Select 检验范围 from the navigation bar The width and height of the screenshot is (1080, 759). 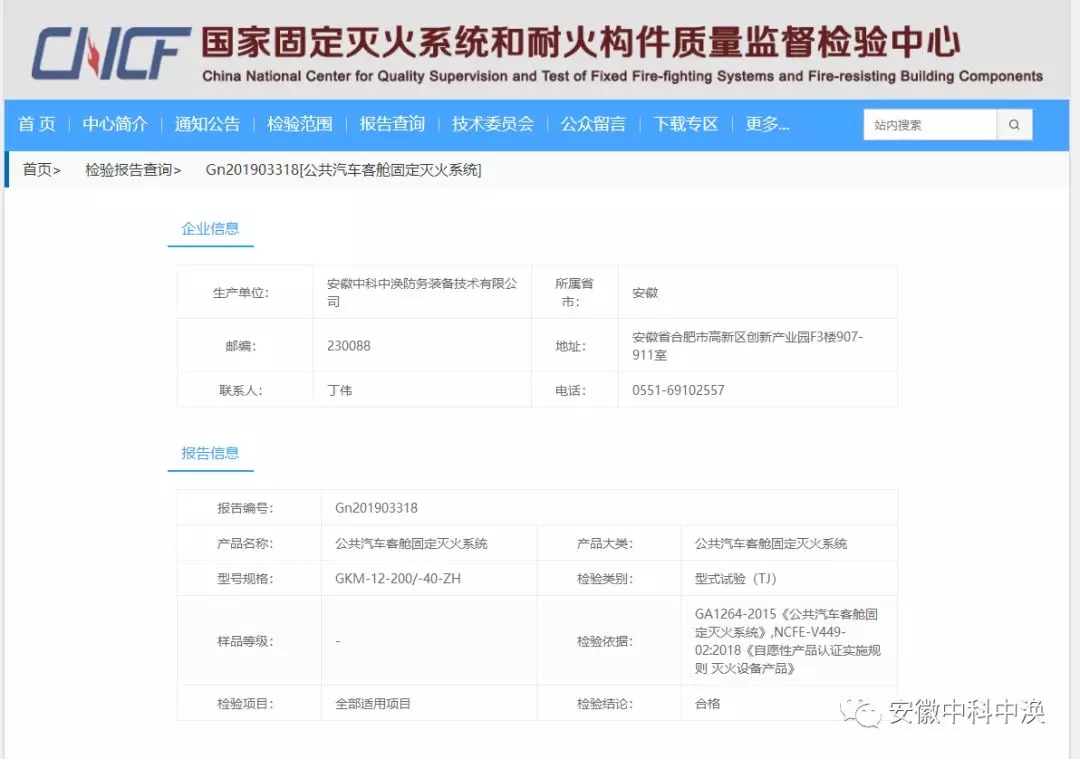[x=299, y=124]
